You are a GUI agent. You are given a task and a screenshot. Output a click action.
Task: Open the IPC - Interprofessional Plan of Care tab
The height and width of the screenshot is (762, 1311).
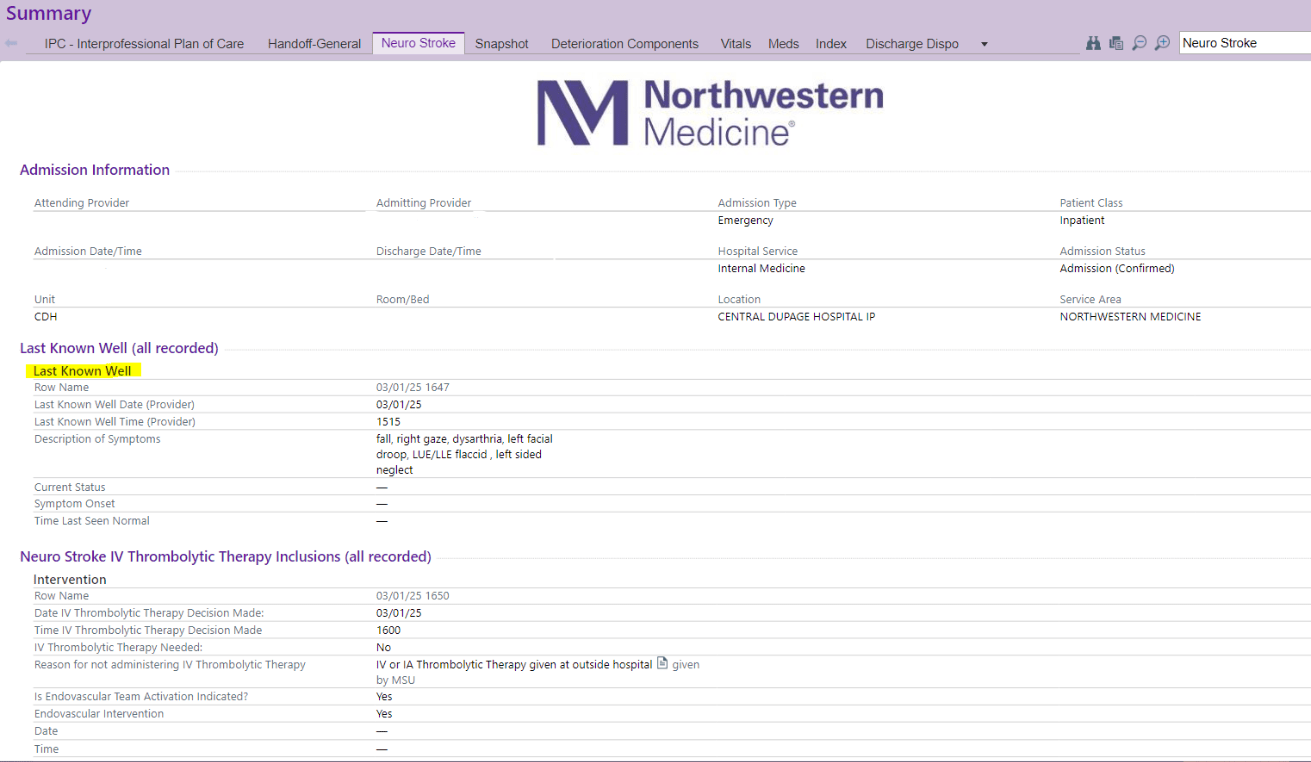pyautogui.click(x=144, y=44)
